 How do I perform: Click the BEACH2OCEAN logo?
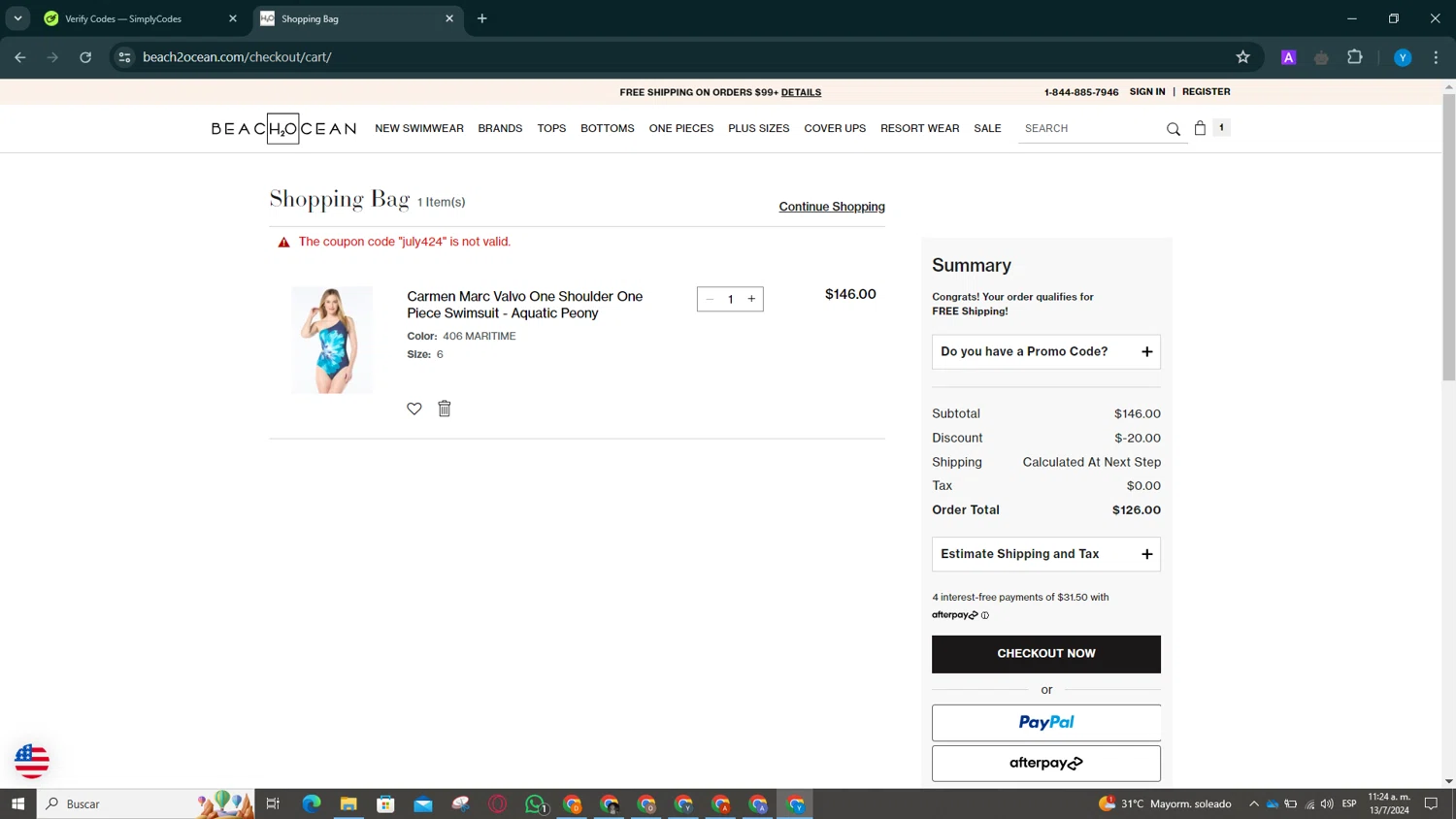tap(283, 128)
